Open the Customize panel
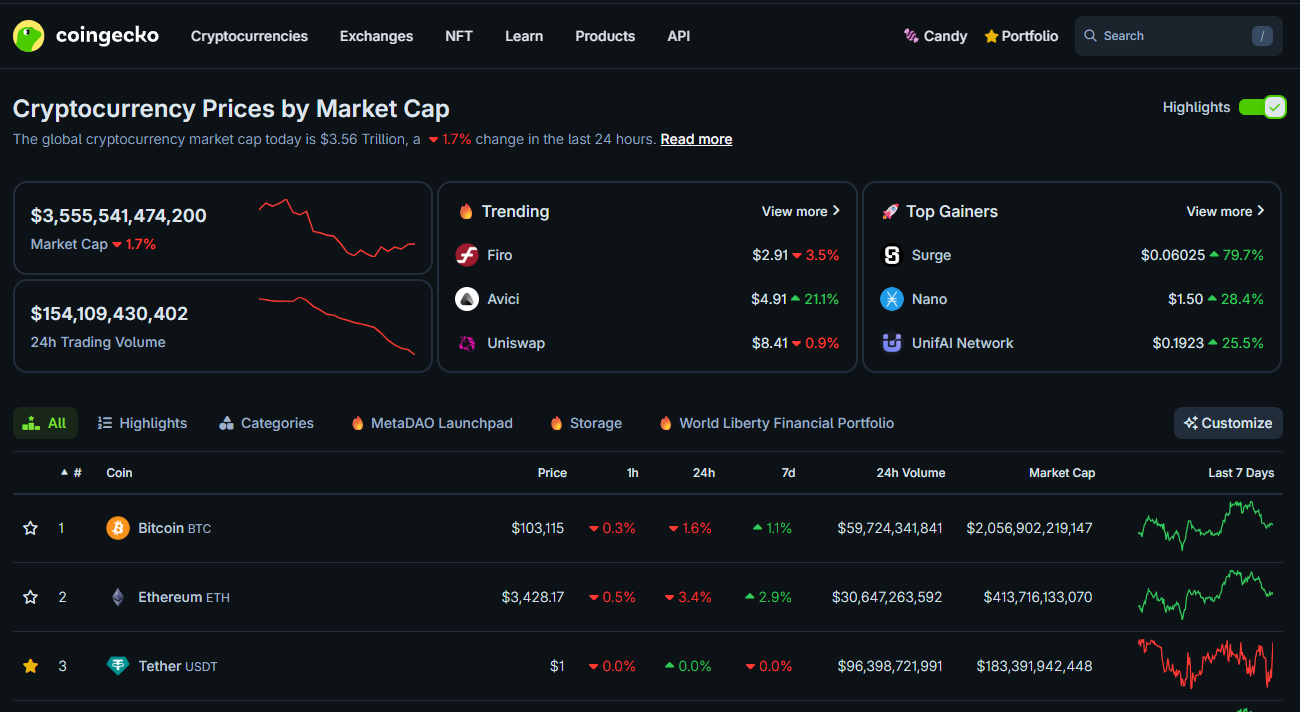This screenshot has height=712, width=1300. pyautogui.click(x=1228, y=422)
